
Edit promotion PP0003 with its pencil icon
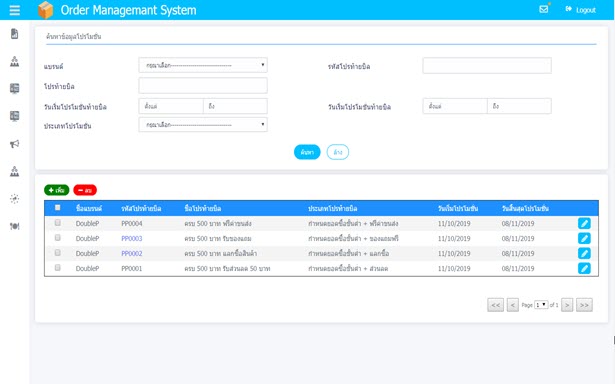[584, 238]
